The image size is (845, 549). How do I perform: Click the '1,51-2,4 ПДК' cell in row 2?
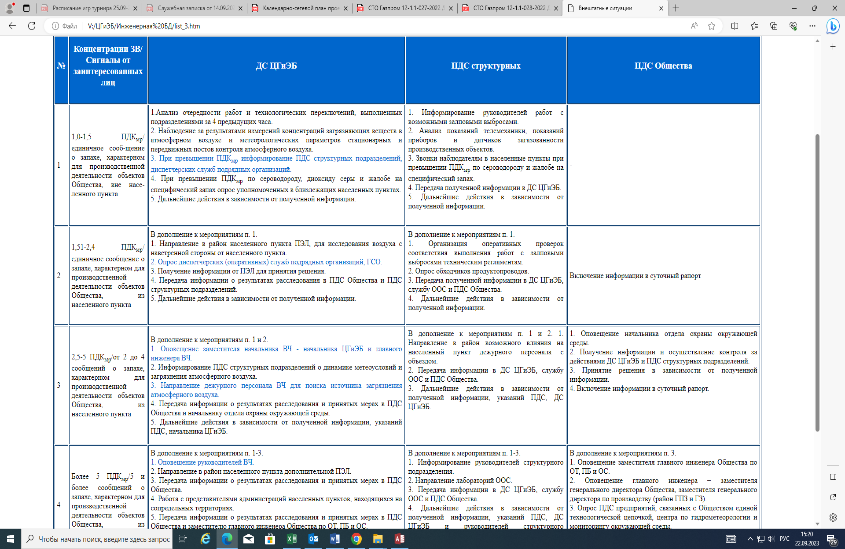pos(108,275)
